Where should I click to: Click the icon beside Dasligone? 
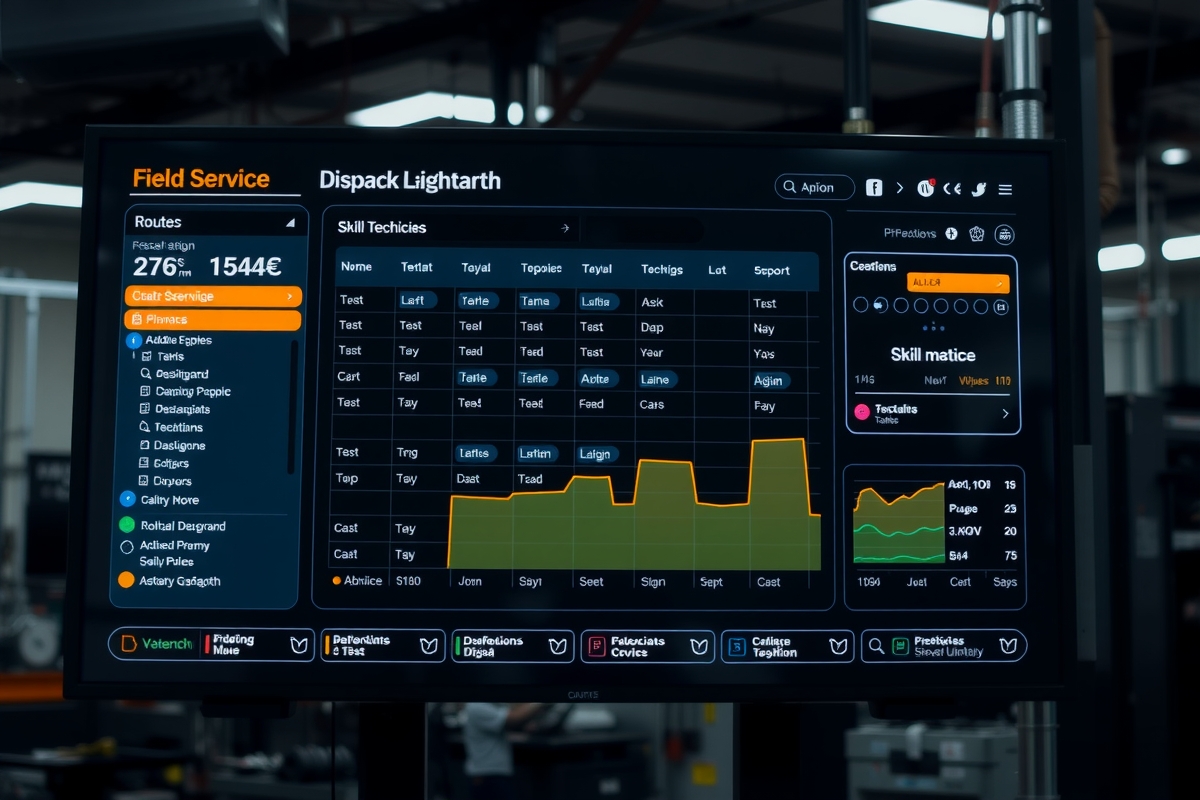pos(146,445)
